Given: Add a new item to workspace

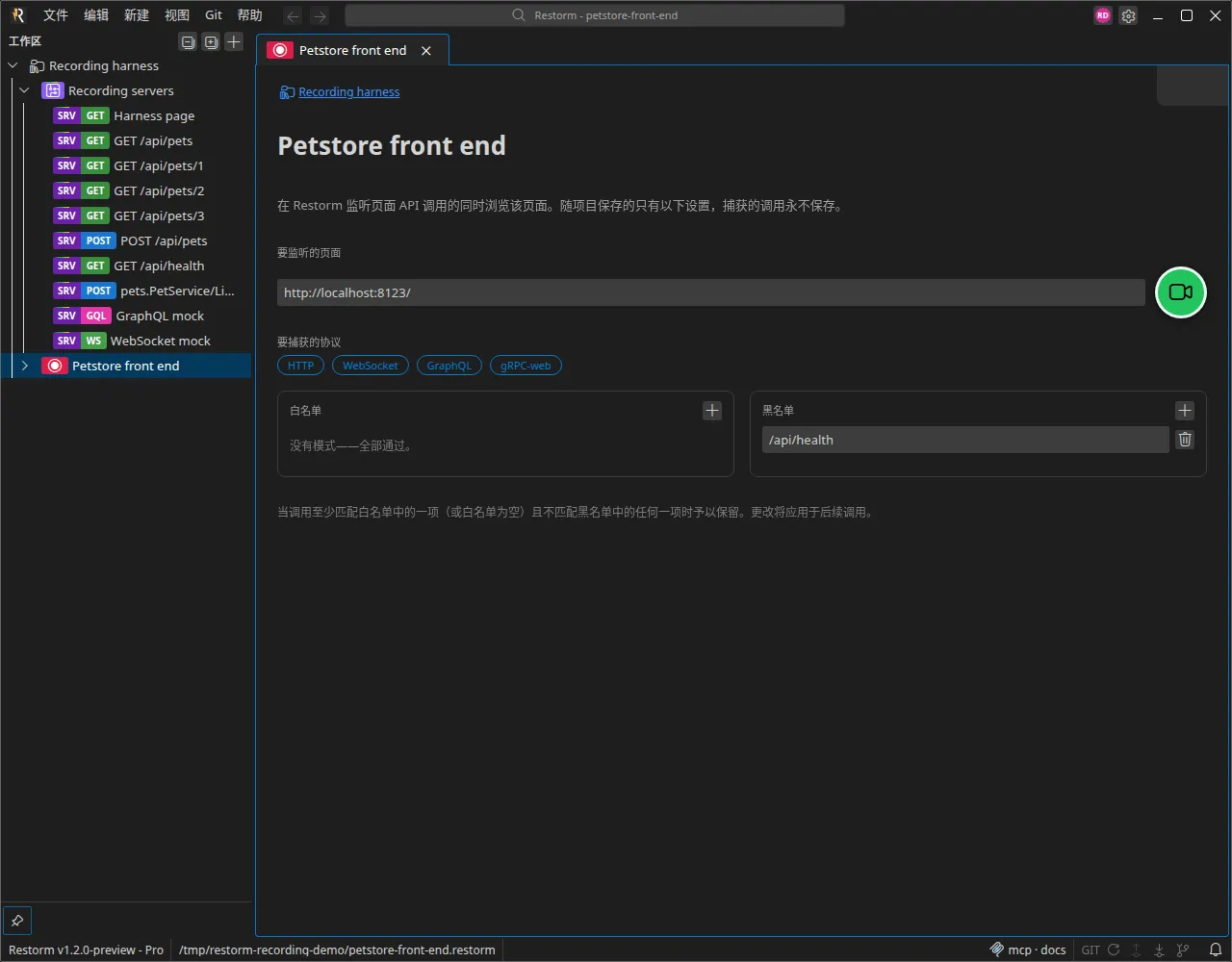Looking at the screenshot, I should tap(234, 41).
